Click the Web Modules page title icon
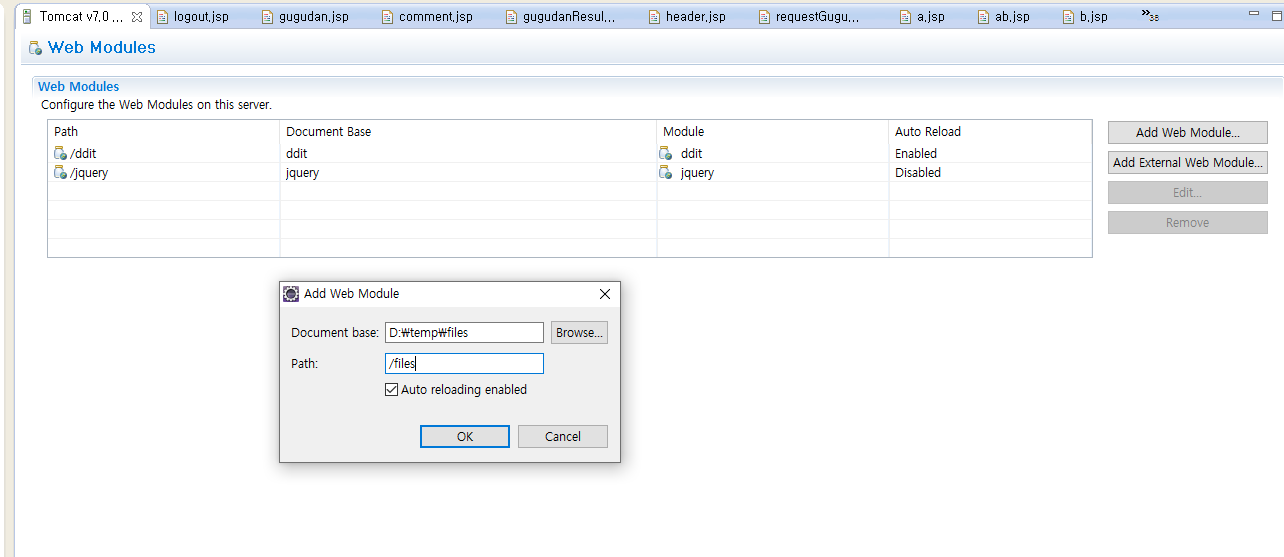The image size is (1284, 557). pos(35,48)
